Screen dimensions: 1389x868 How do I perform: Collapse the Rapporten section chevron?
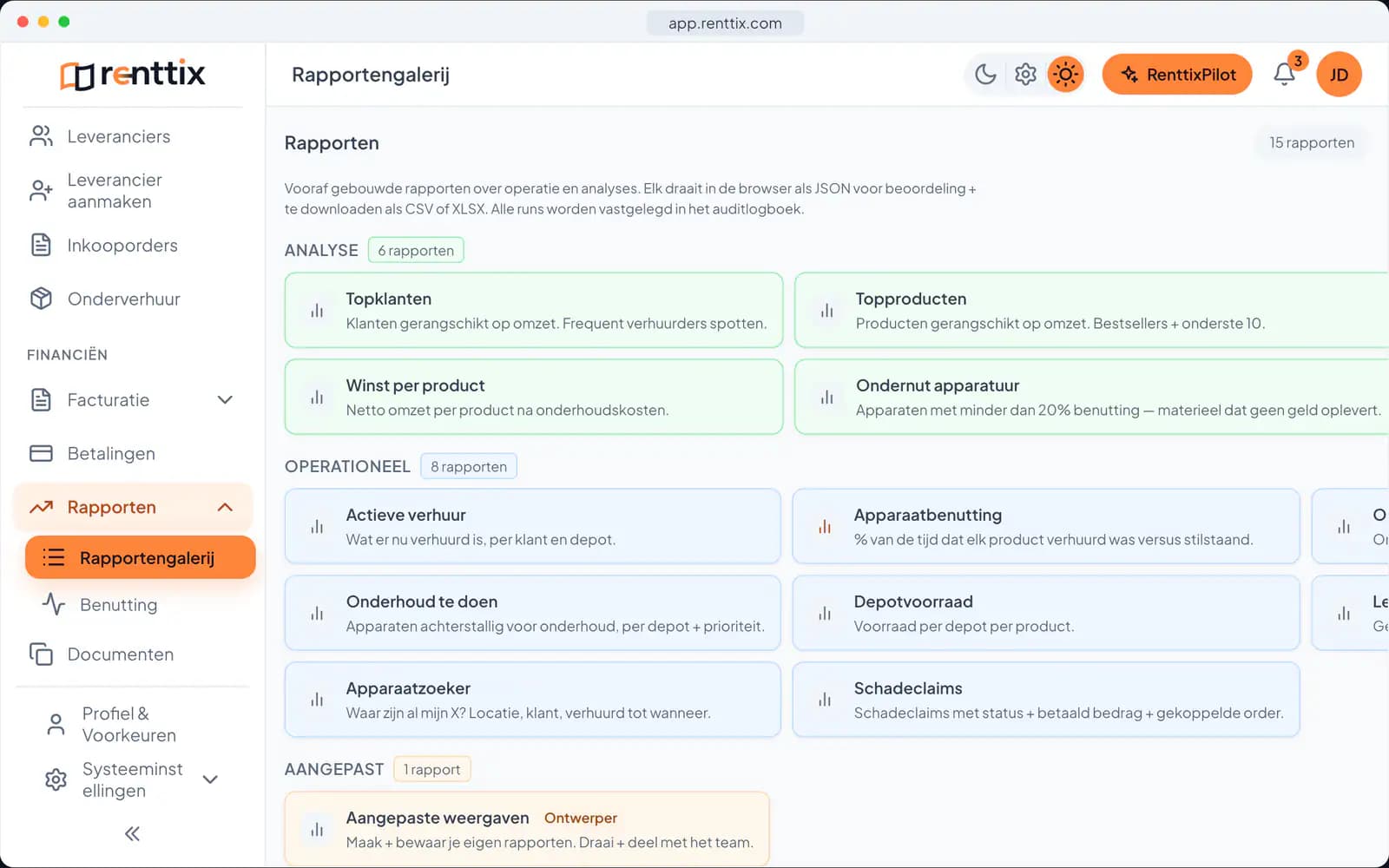tap(225, 507)
